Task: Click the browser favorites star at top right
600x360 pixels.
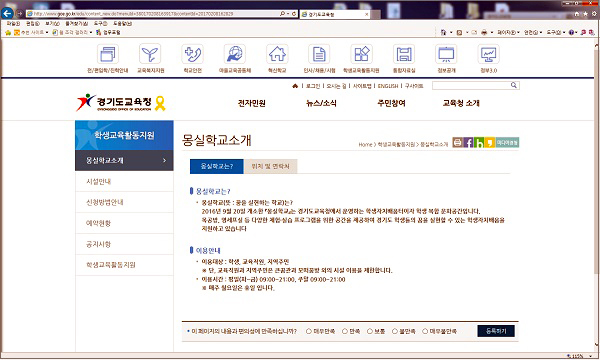Action: click(585, 14)
